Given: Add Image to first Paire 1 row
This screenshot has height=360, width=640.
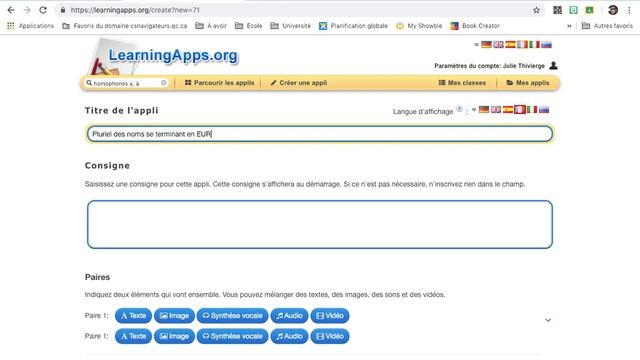Looking at the screenshot, I should pyautogui.click(x=174, y=316).
